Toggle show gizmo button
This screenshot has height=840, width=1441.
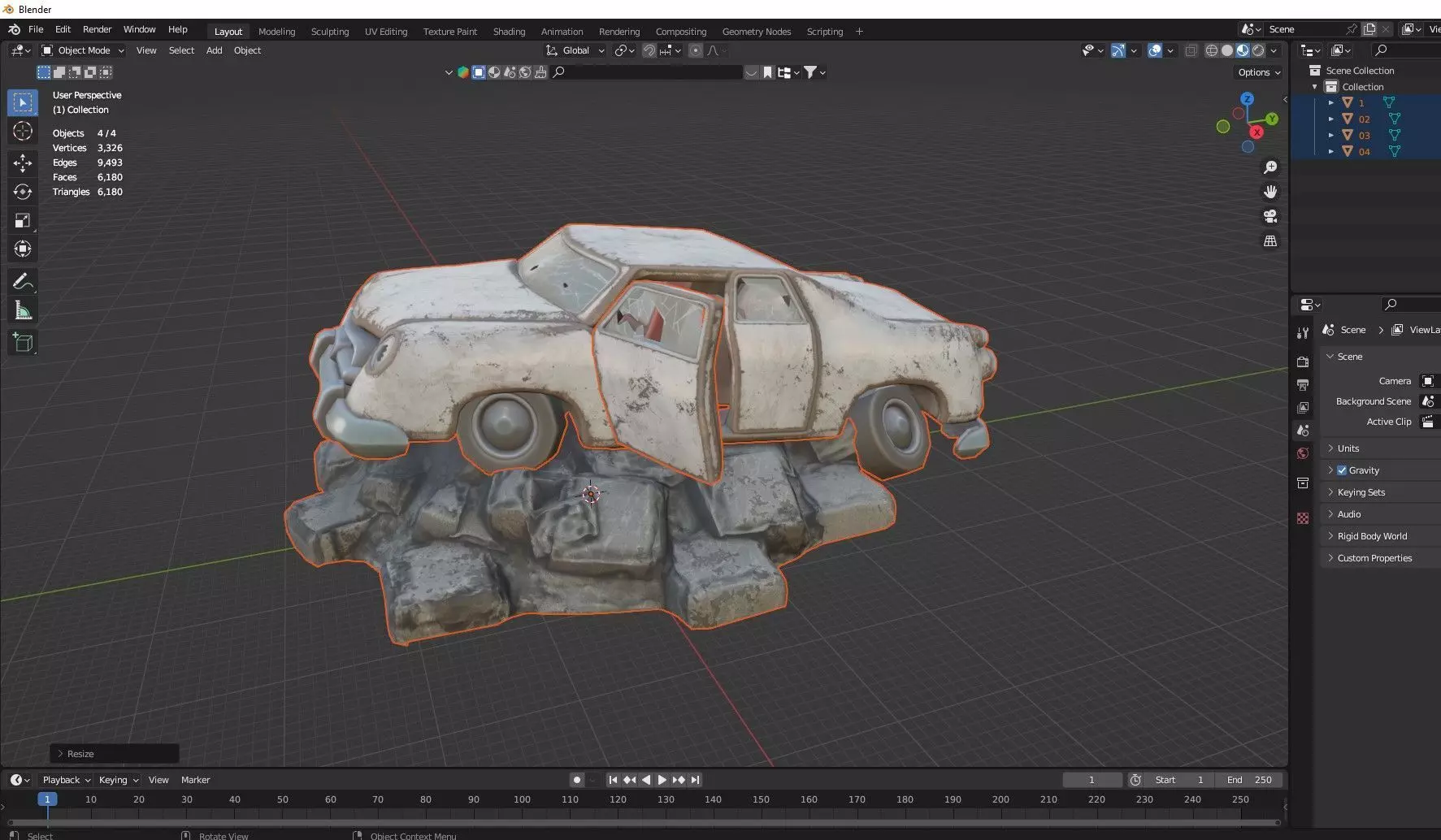point(1118,50)
